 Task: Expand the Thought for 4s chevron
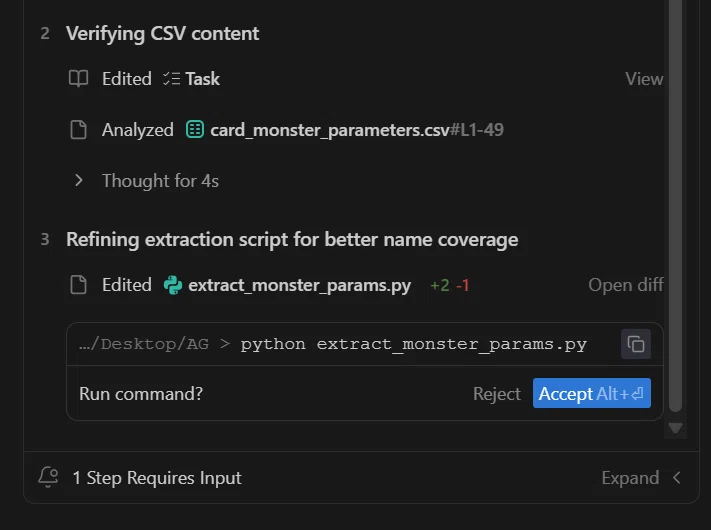79,180
